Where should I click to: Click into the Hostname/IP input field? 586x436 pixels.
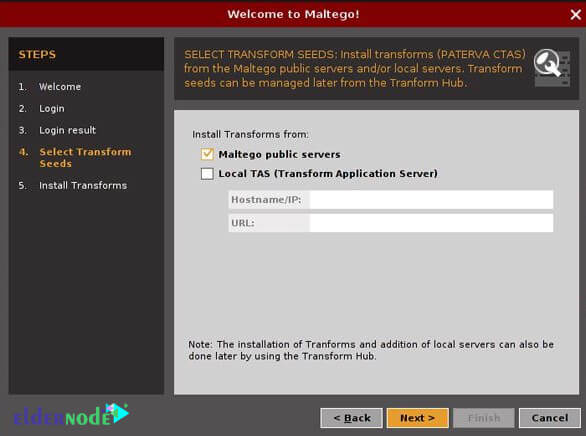click(x=431, y=200)
